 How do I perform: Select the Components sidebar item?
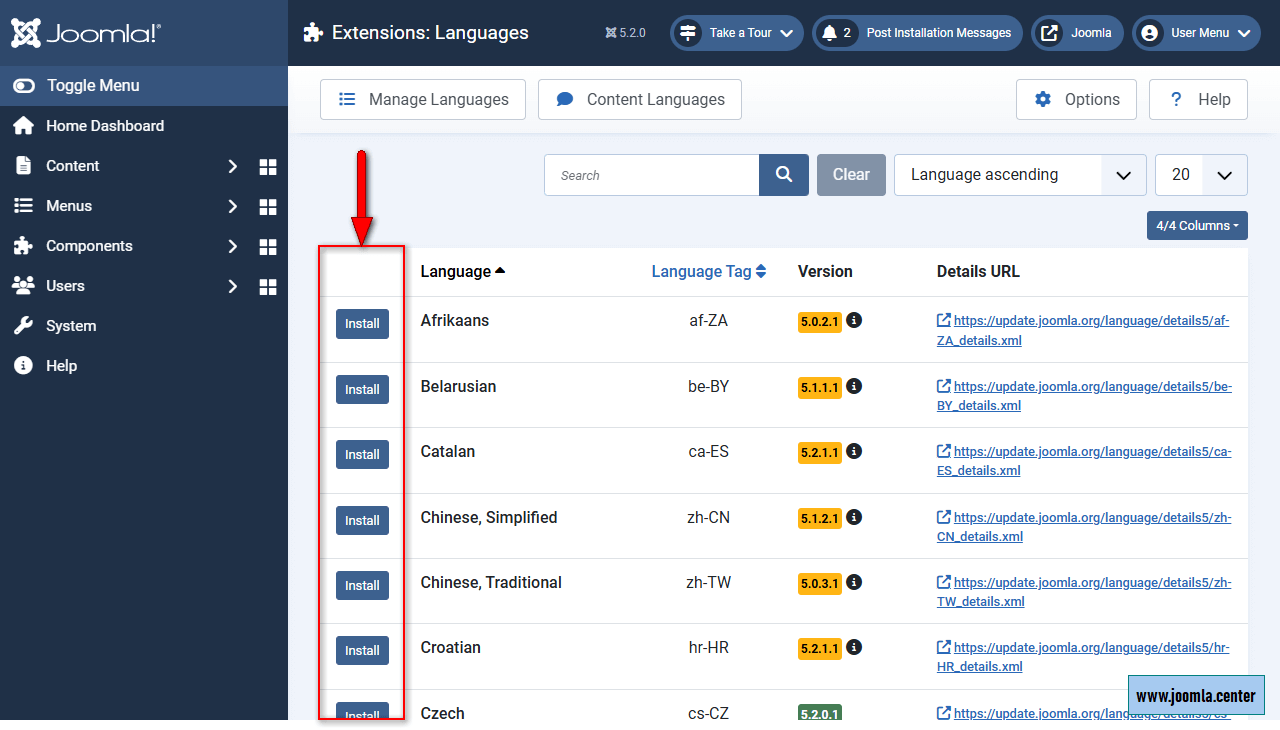(89, 246)
